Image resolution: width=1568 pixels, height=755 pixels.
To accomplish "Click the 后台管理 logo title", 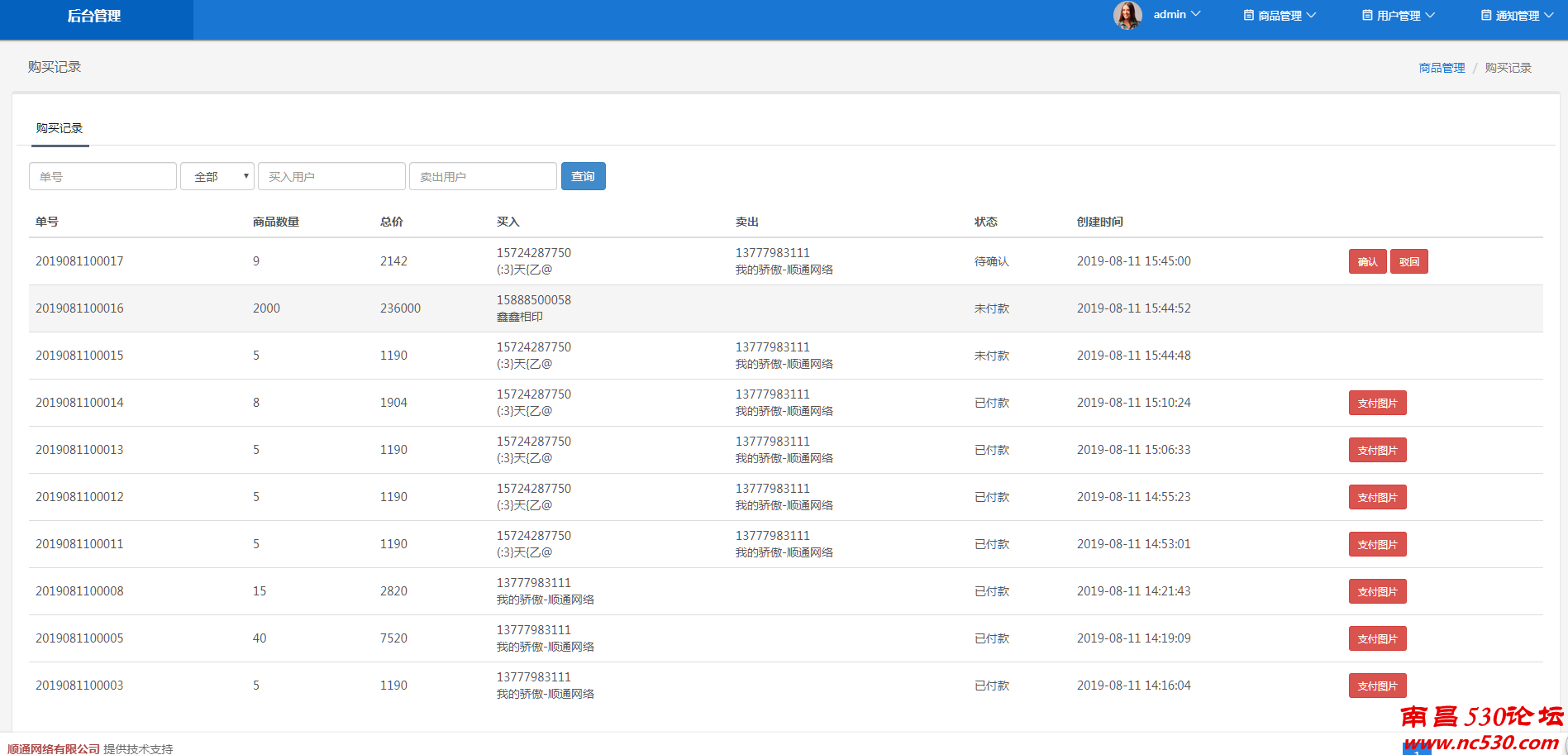I will [94, 16].
